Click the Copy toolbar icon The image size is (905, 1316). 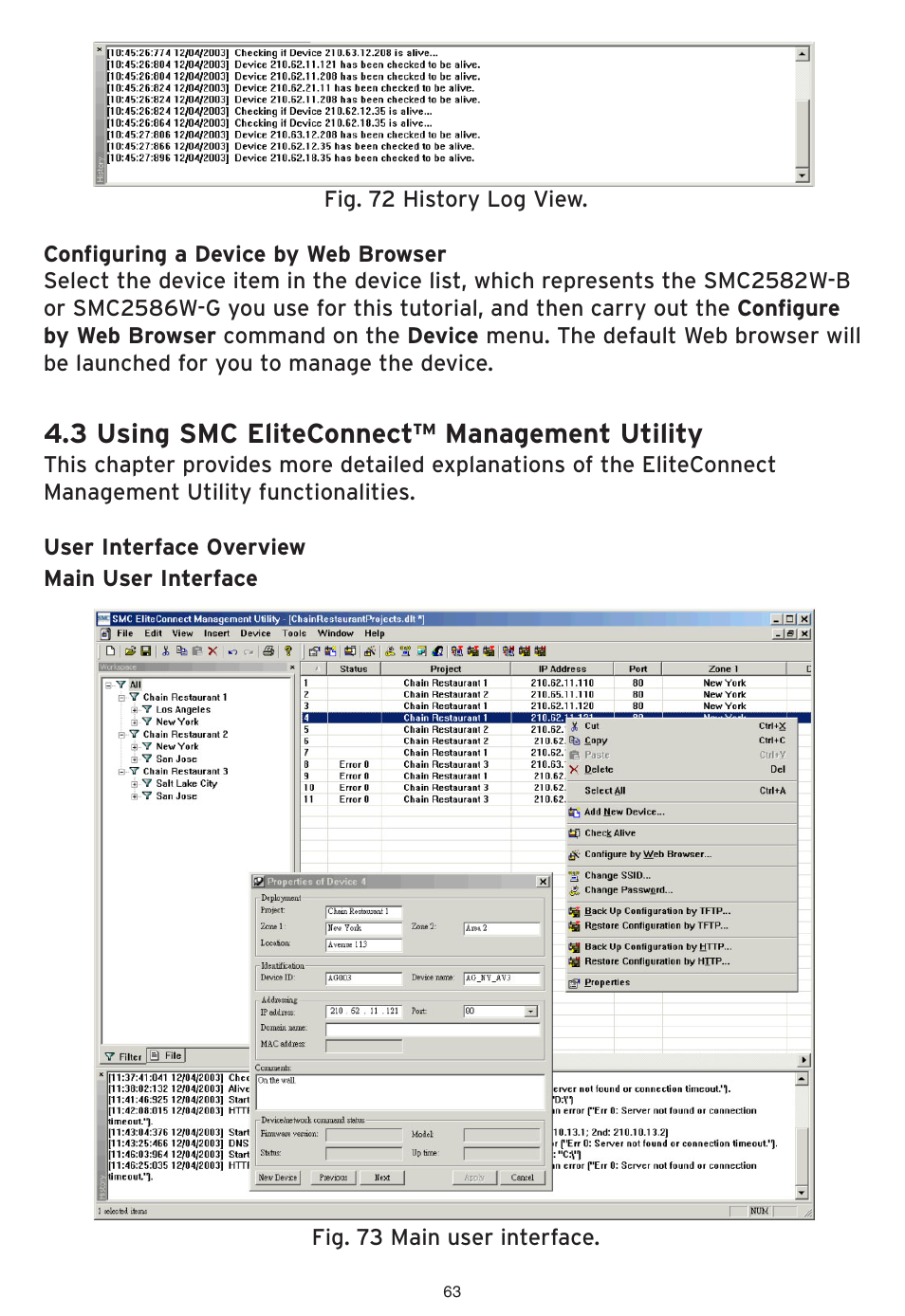click(x=181, y=651)
